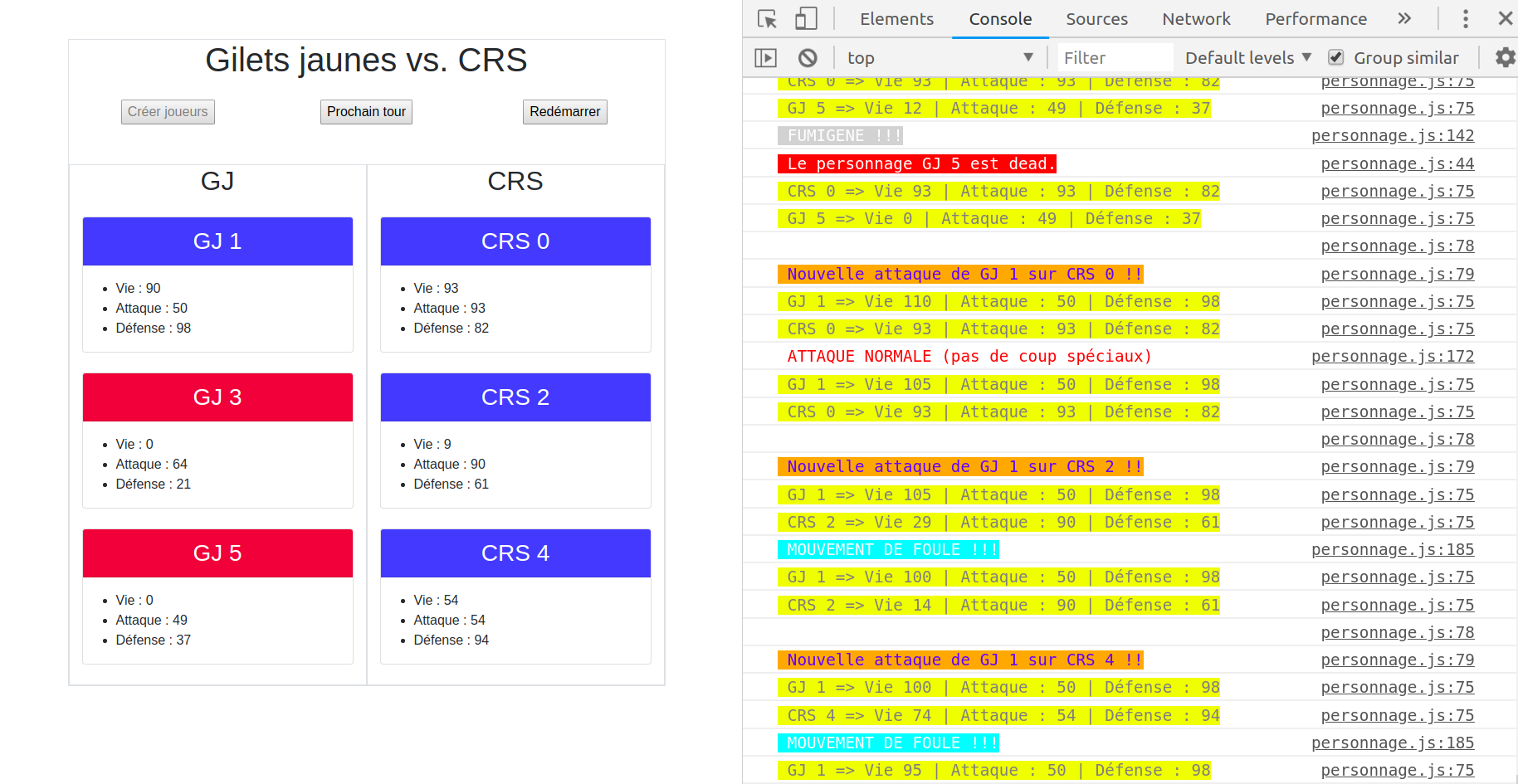Follow the personnage.js:172 source link
The image size is (1518, 784).
coord(1393,357)
